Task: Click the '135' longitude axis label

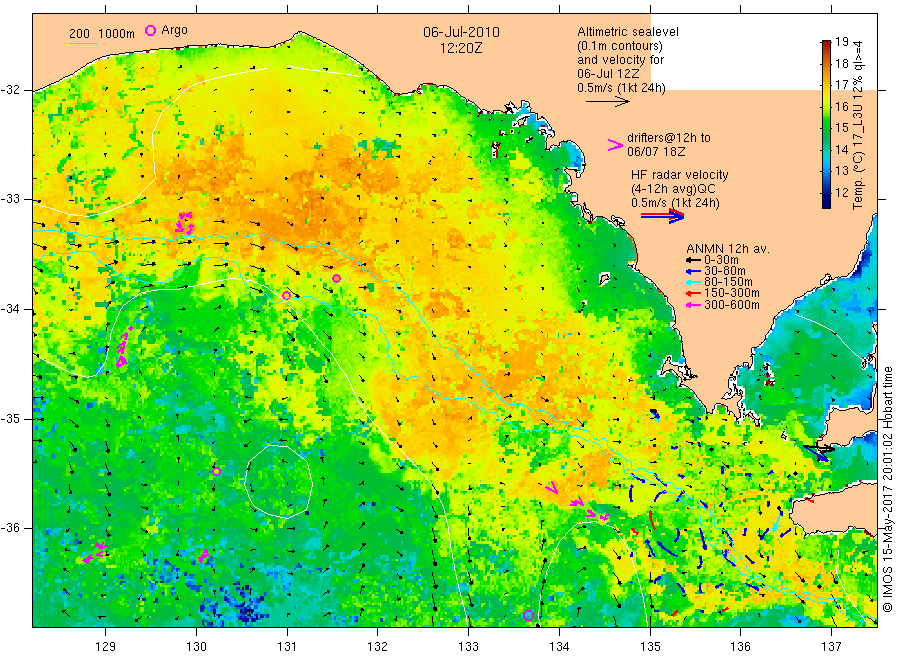Action: point(650,646)
